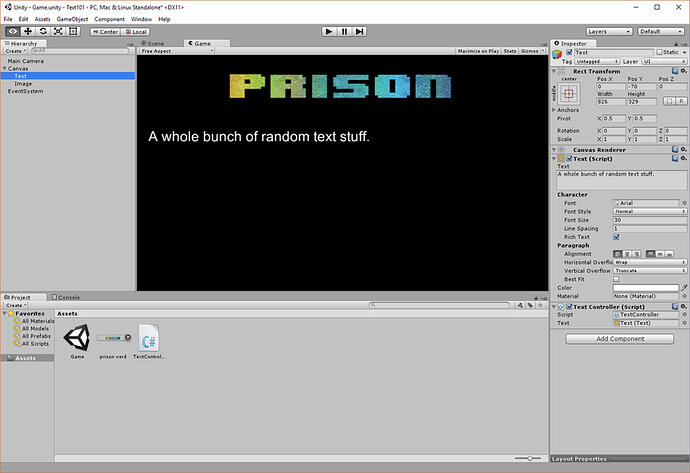This screenshot has width=690, height=473.
Task: Select the Hand (view) tool
Action: [13, 31]
